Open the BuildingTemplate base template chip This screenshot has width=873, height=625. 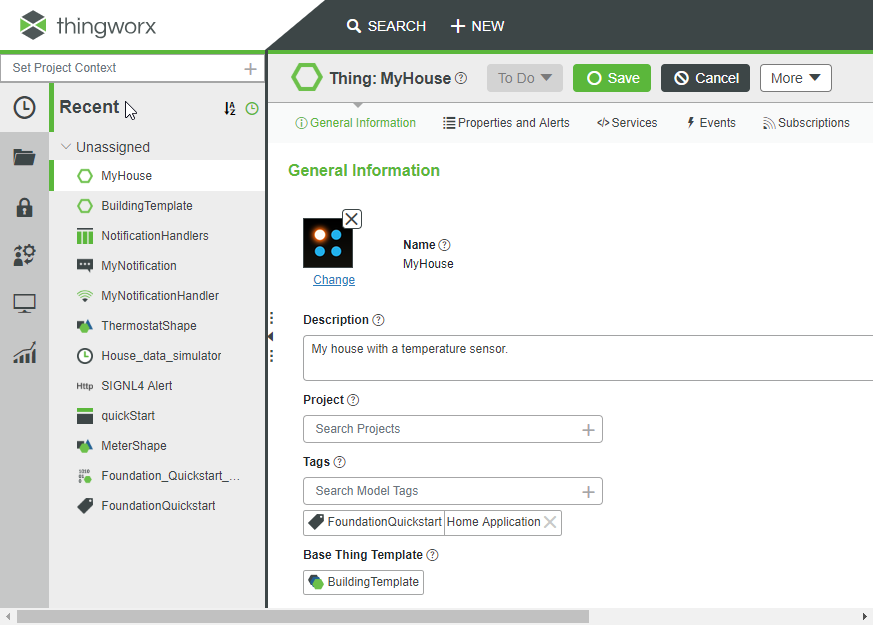(364, 582)
